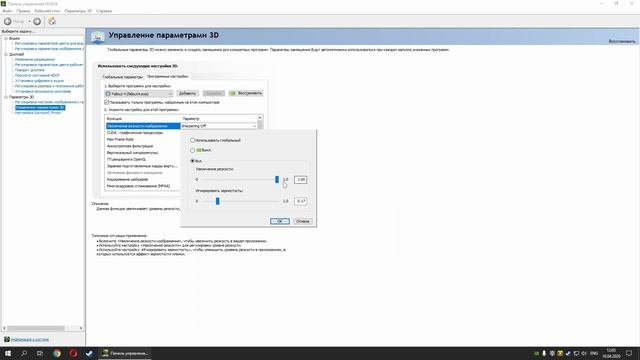Viewport: 640px width, 360px height.
Task: Open the Windows Start menu
Action: pyautogui.click(x=8, y=353)
